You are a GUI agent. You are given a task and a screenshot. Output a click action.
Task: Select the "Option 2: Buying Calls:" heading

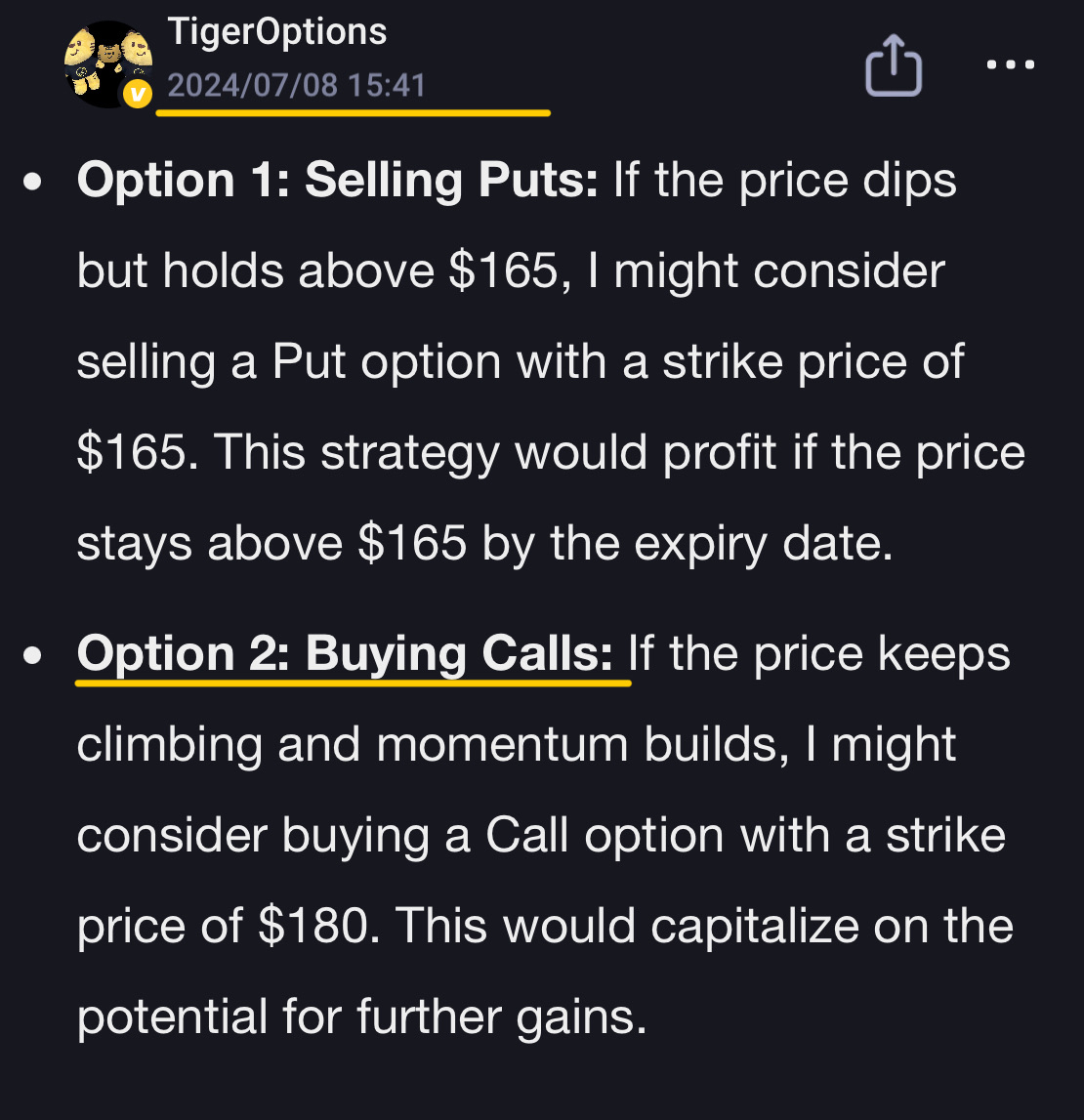coord(345,653)
